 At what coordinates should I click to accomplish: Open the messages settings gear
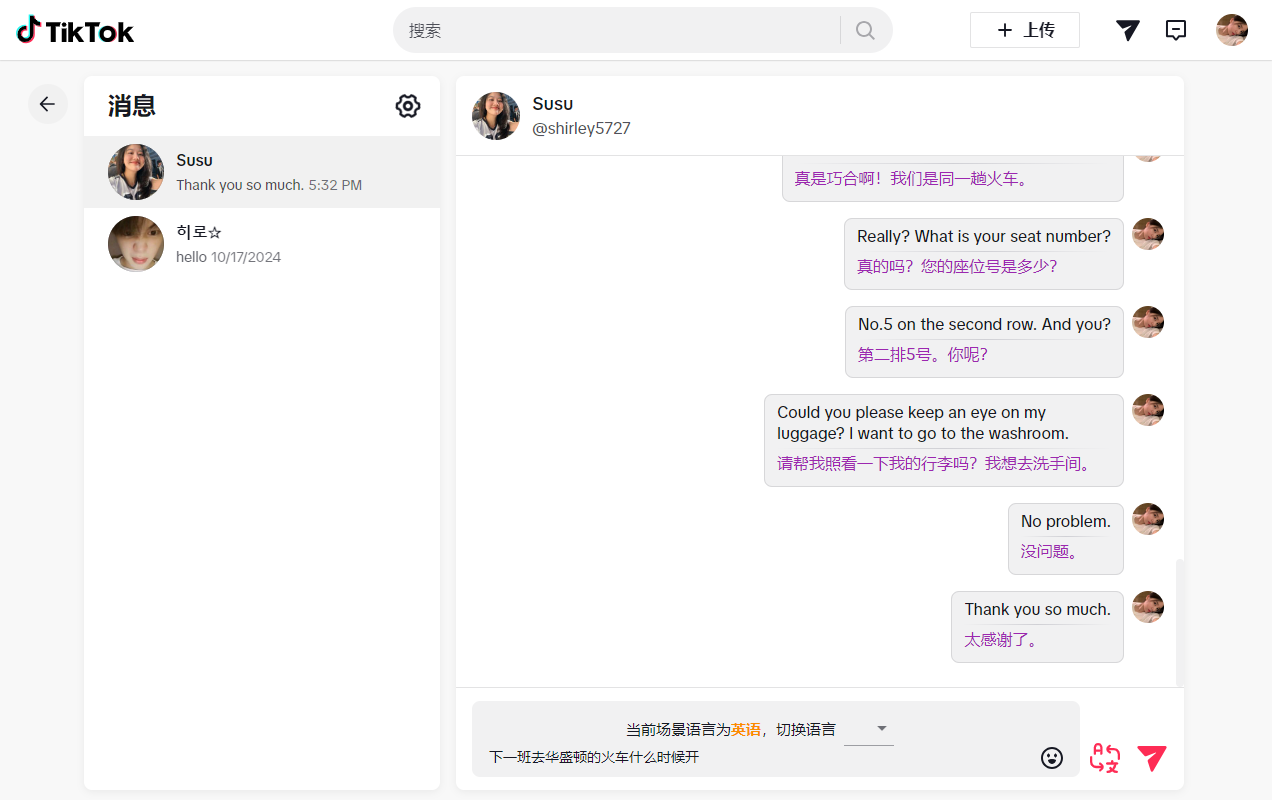pyautogui.click(x=408, y=105)
